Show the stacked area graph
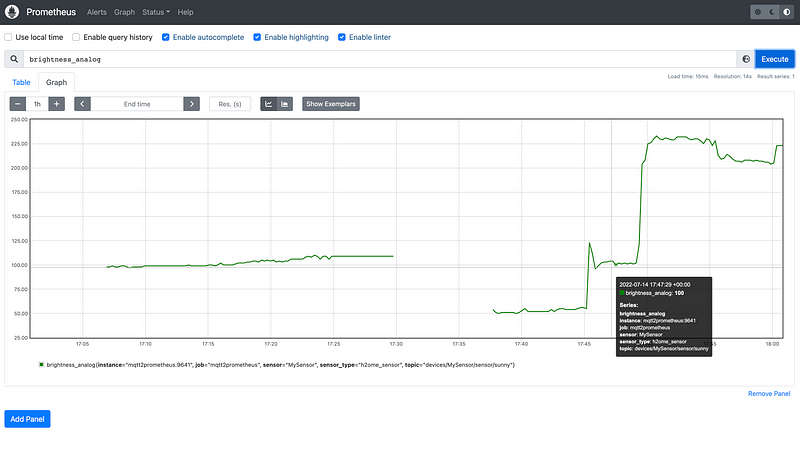This screenshot has width=800, height=449. pyautogui.click(x=285, y=104)
